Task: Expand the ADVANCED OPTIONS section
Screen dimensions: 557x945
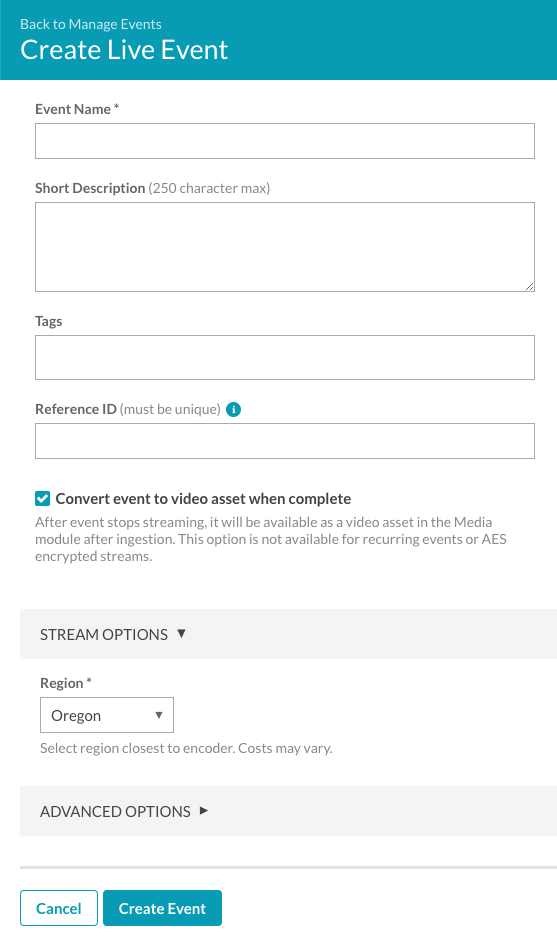Action: [288, 811]
